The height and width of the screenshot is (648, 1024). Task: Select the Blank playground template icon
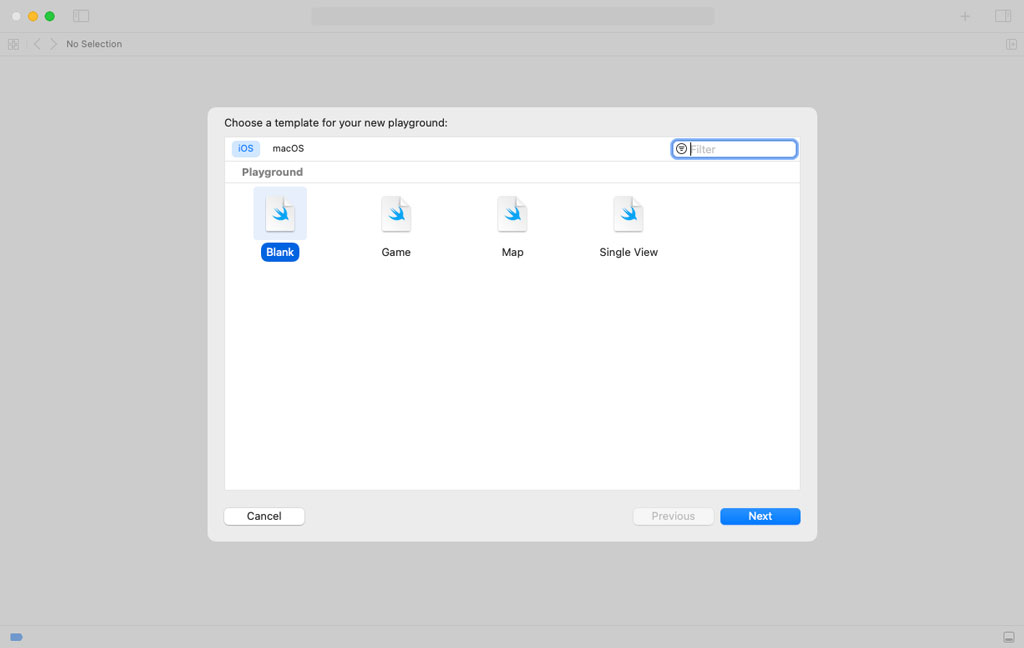click(280, 214)
